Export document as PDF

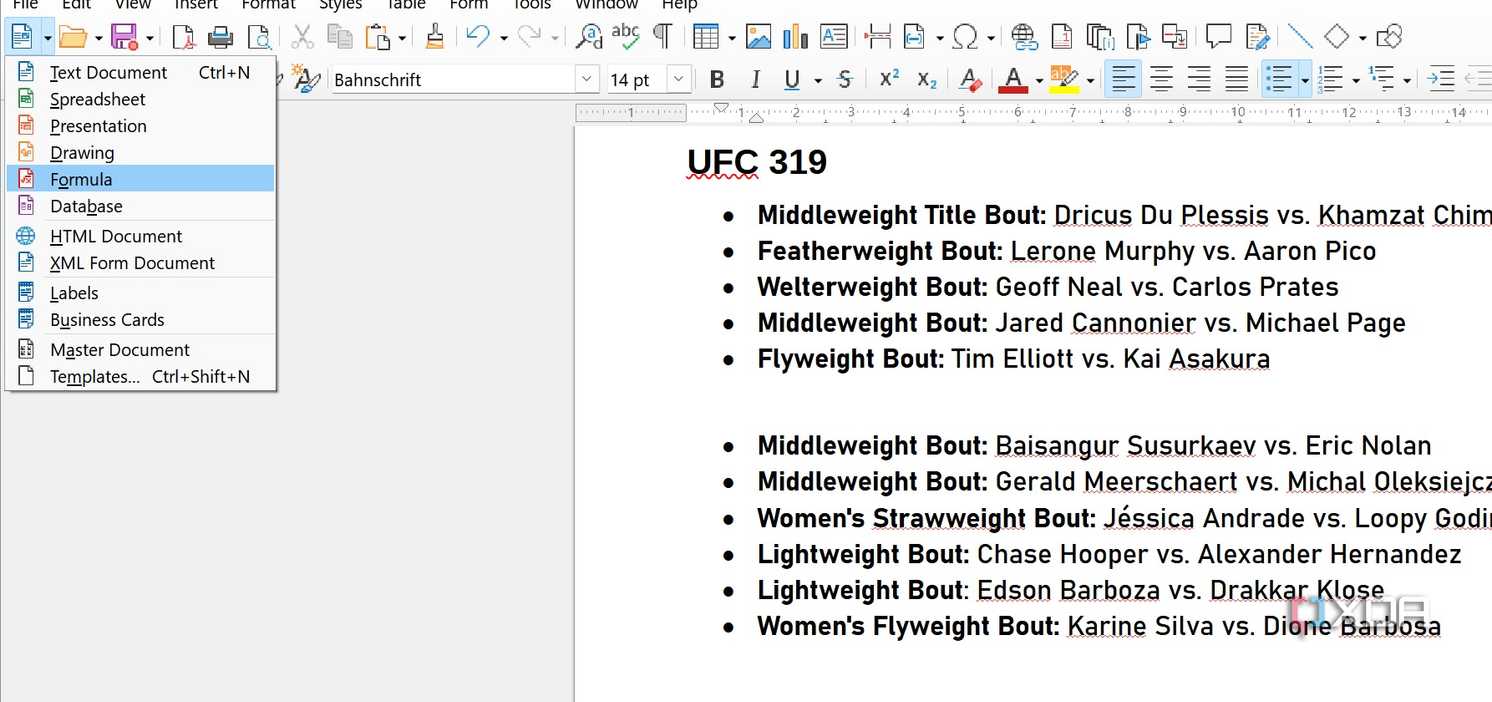(x=184, y=38)
